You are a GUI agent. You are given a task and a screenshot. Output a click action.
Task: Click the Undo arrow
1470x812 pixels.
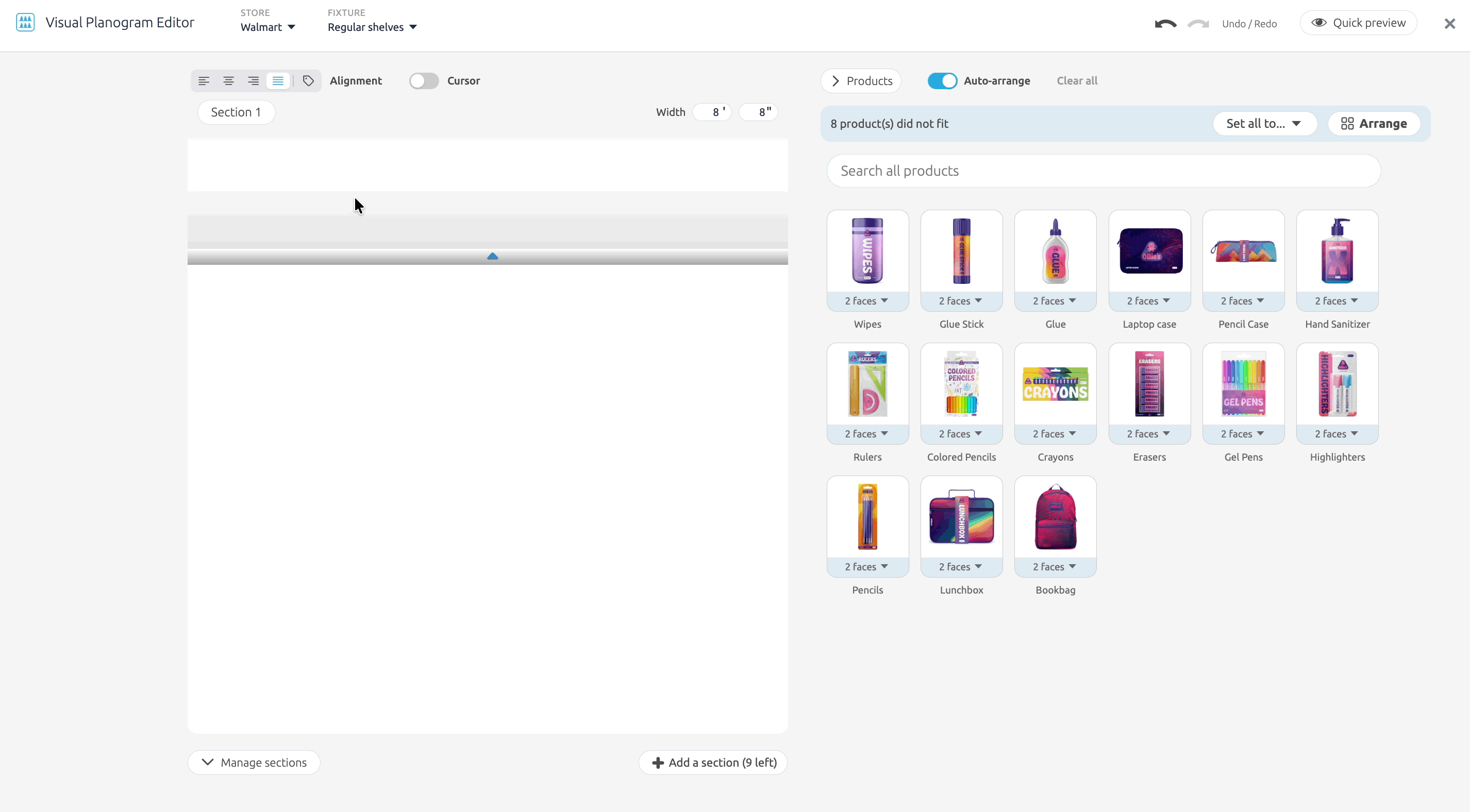point(1165,23)
